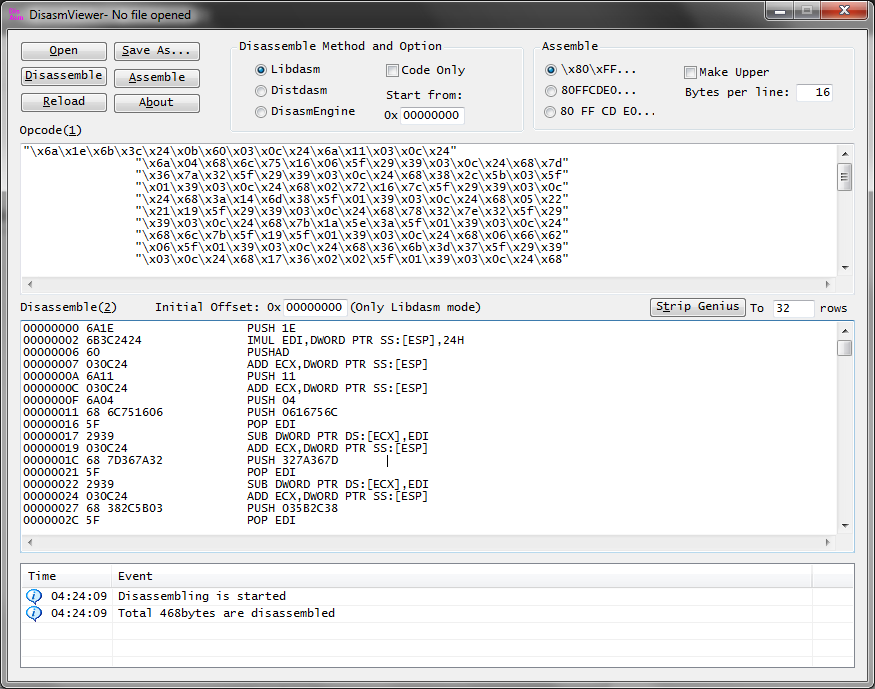Check the Make Upper option
This screenshot has width=875, height=689.
[691, 72]
